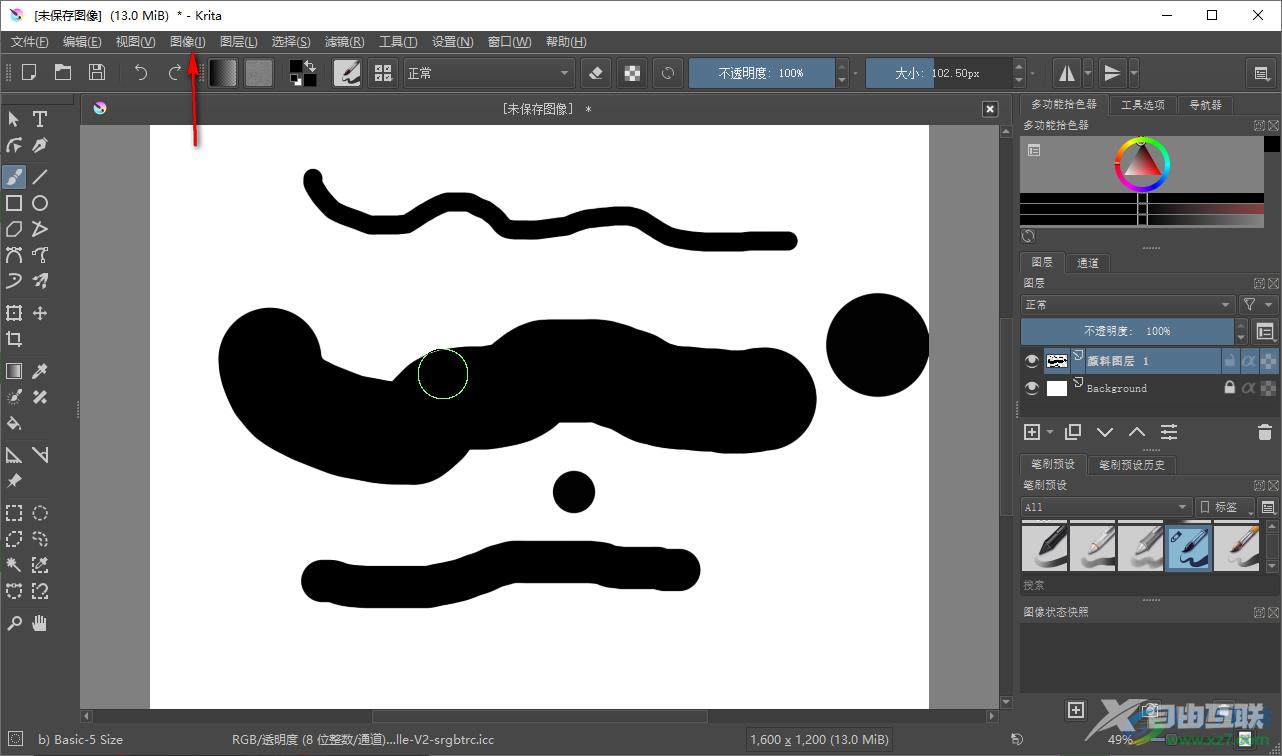The height and width of the screenshot is (756, 1282).
Task: Select the Freehand Brush tool
Action: 14,177
